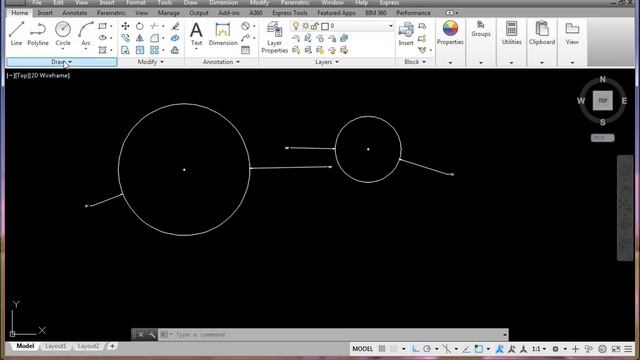Expand the Utilities panel arrow
Viewport: 640px width, 360px height.
[x=511, y=62]
